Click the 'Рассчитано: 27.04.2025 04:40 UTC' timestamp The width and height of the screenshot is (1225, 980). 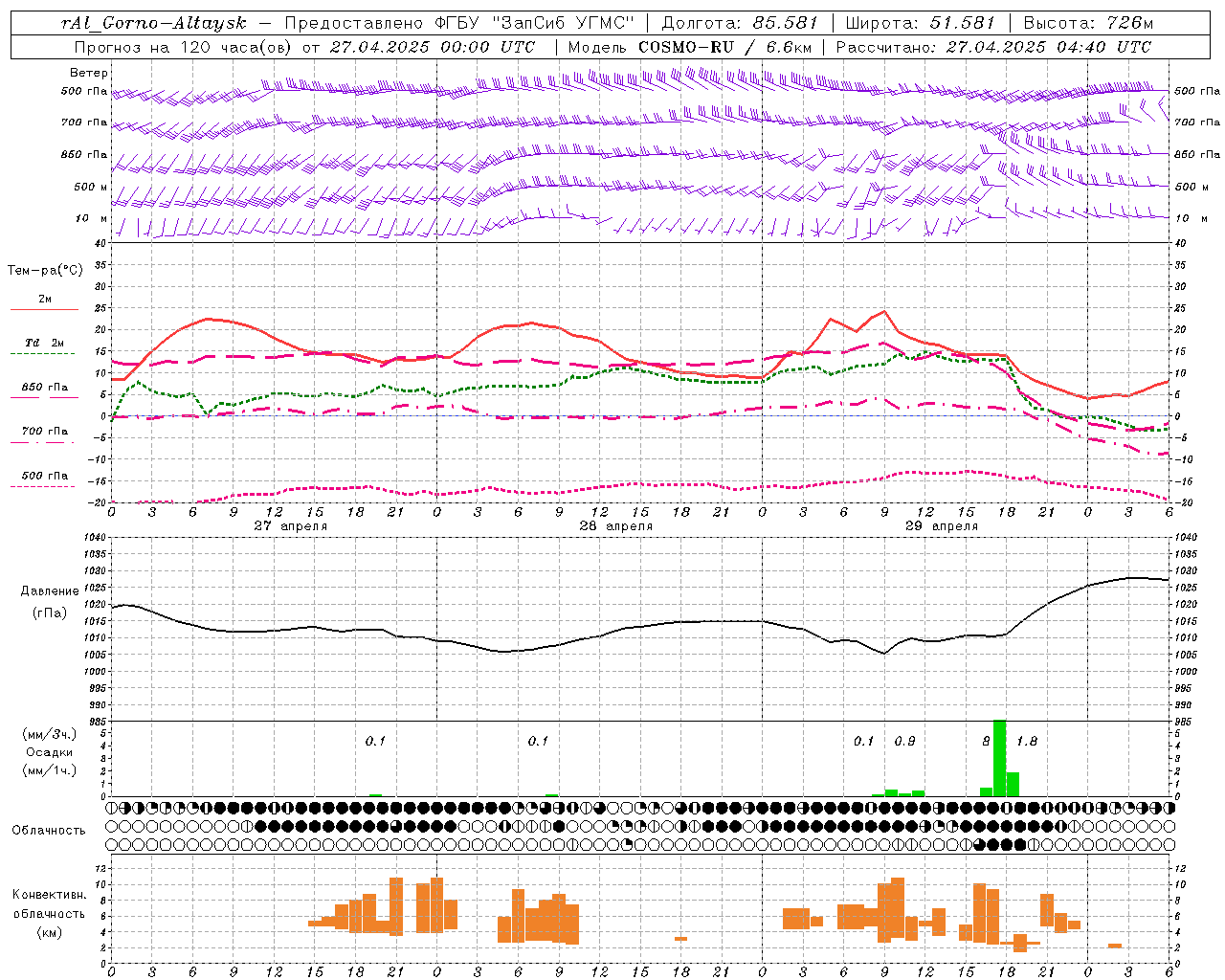point(992,47)
